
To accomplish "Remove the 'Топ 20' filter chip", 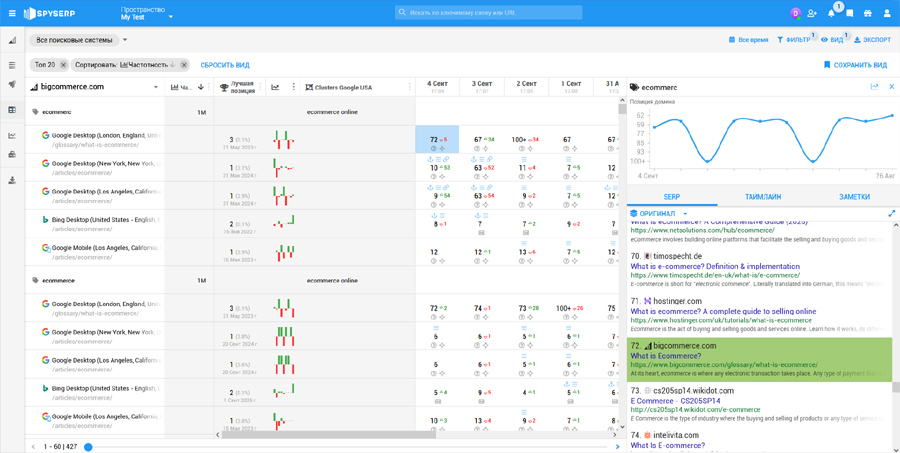I will 63,65.
